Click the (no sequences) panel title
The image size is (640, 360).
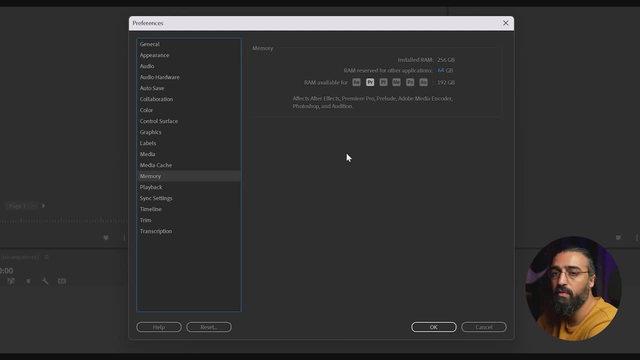19,257
